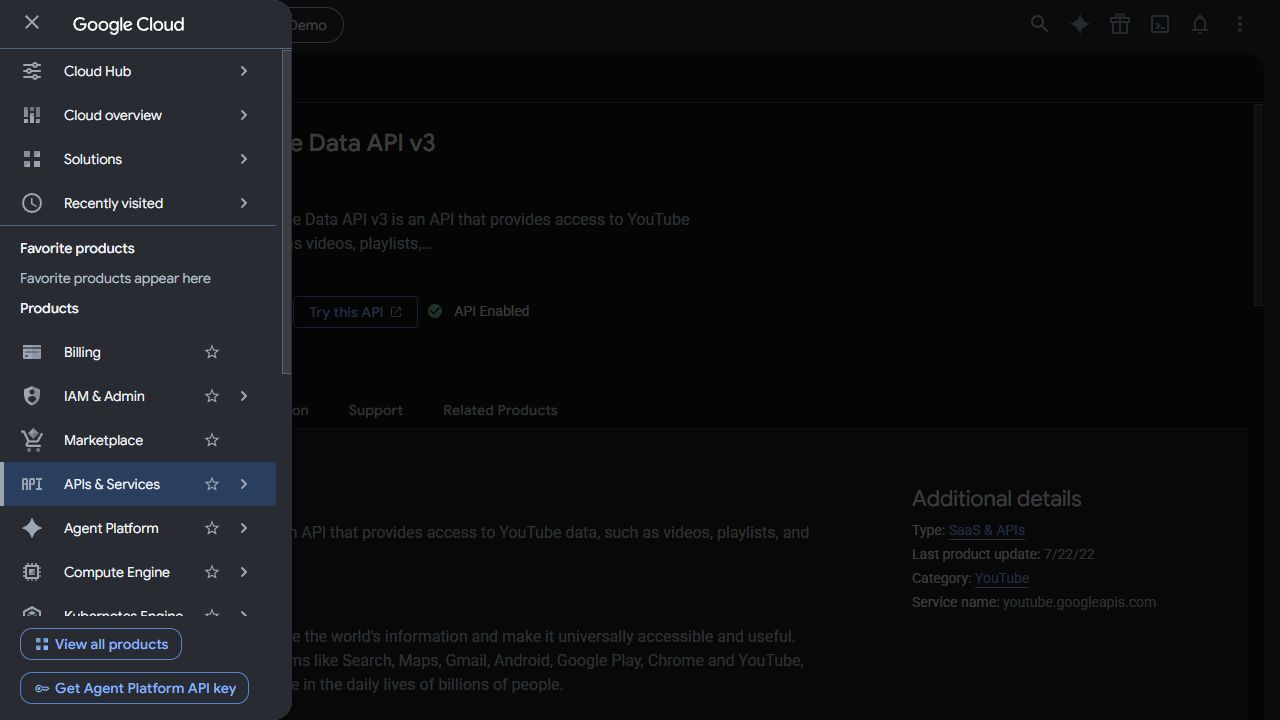Click the navigation menu scrollbar
The width and height of the screenshot is (1280, 720).
[287, 213]
